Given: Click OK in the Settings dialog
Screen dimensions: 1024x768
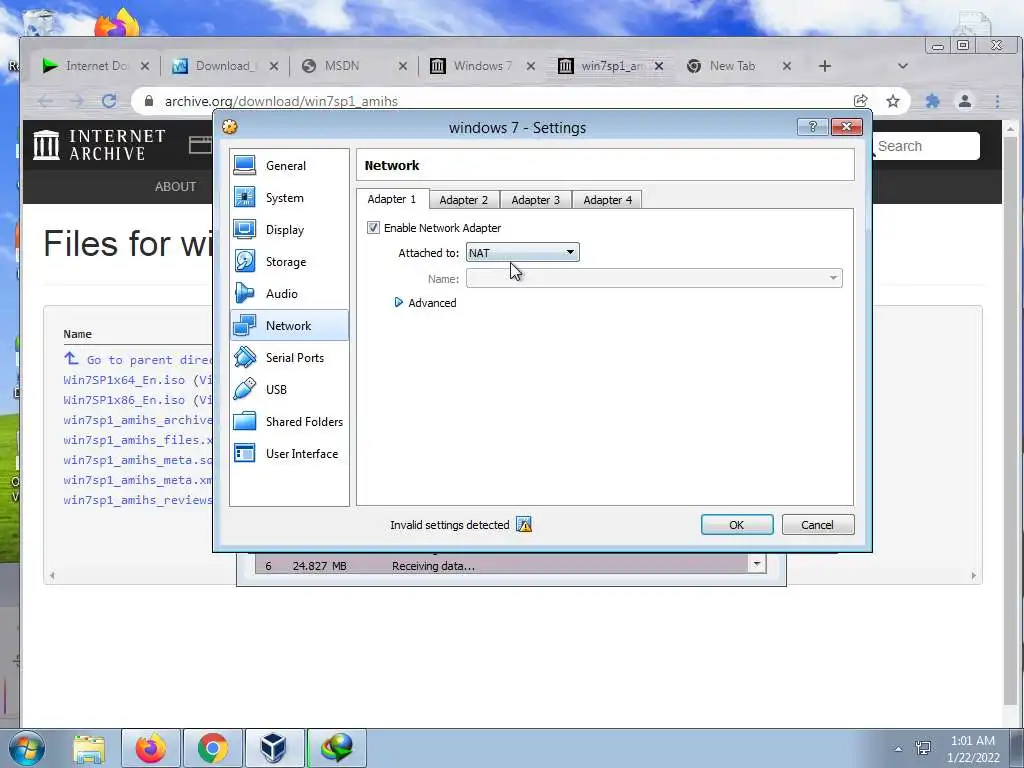Looking at the screenshot, I should pos(737,525).
